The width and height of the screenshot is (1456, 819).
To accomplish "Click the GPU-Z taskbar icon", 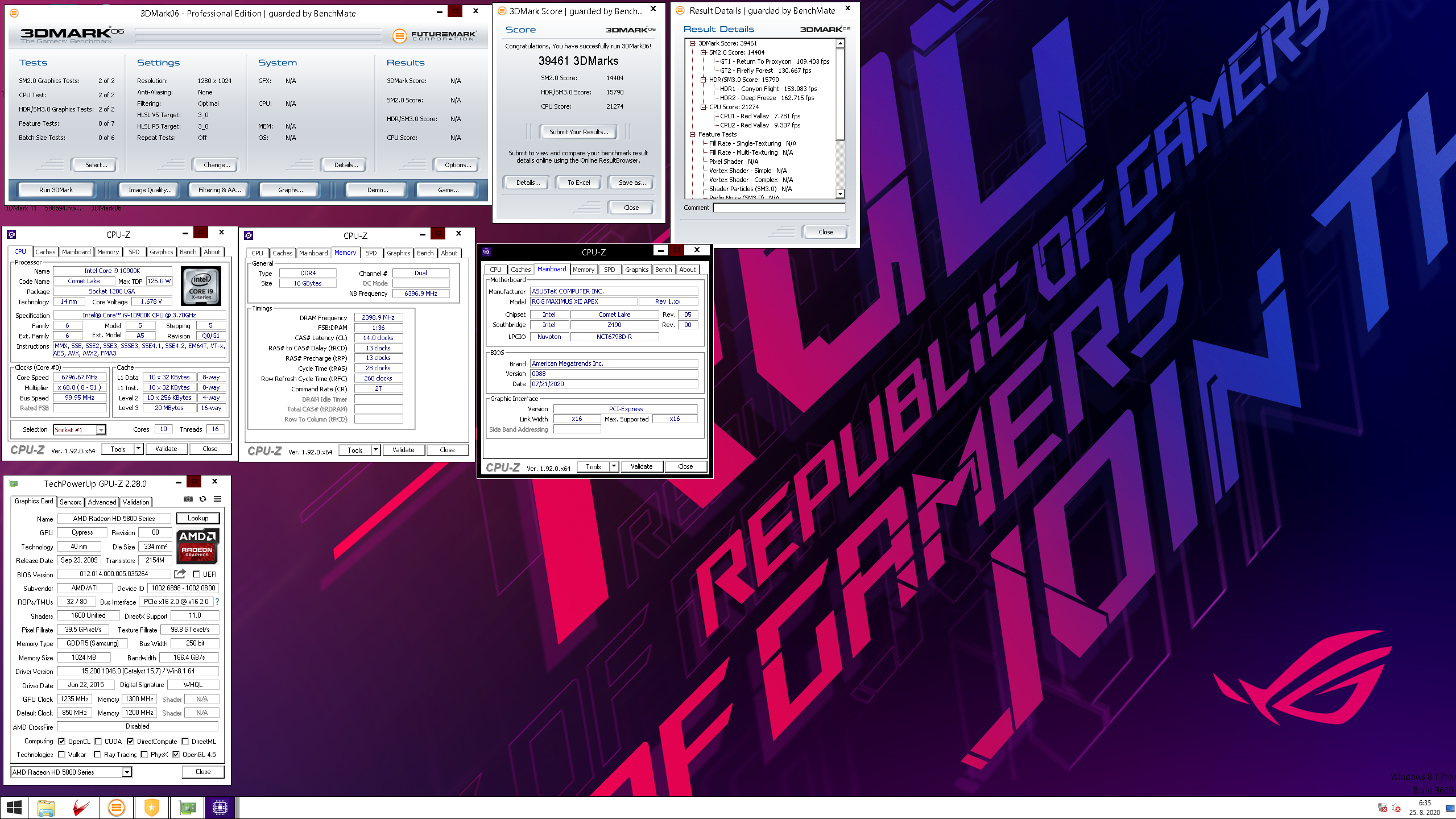I will [x=187, y=808].
